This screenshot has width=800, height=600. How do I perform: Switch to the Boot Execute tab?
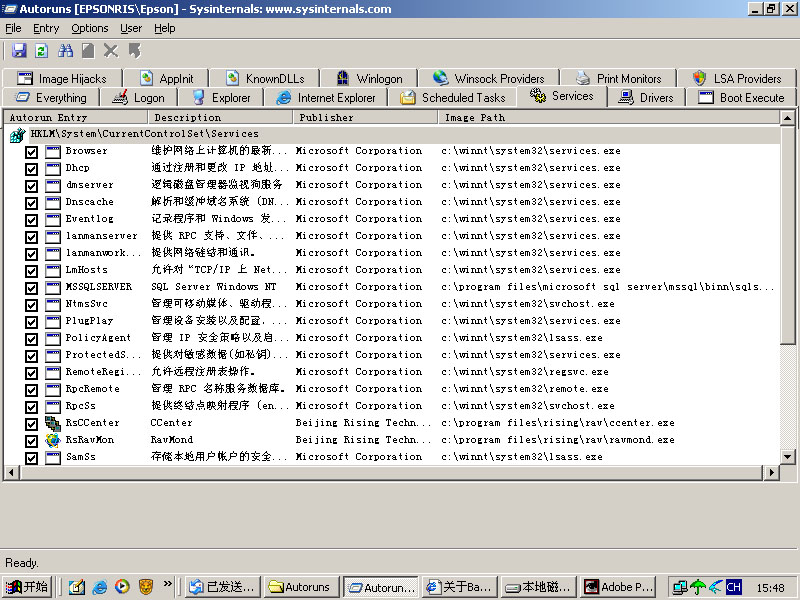741,97
